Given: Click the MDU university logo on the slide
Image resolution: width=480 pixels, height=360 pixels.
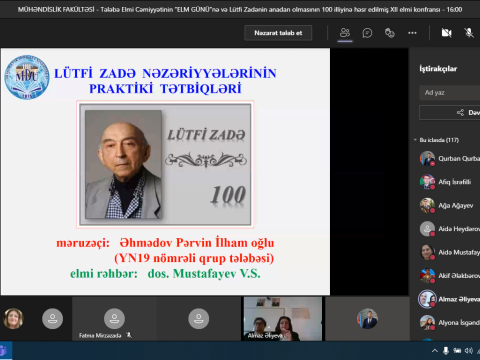Looking at the screenshot, I should tap(27, 77).
